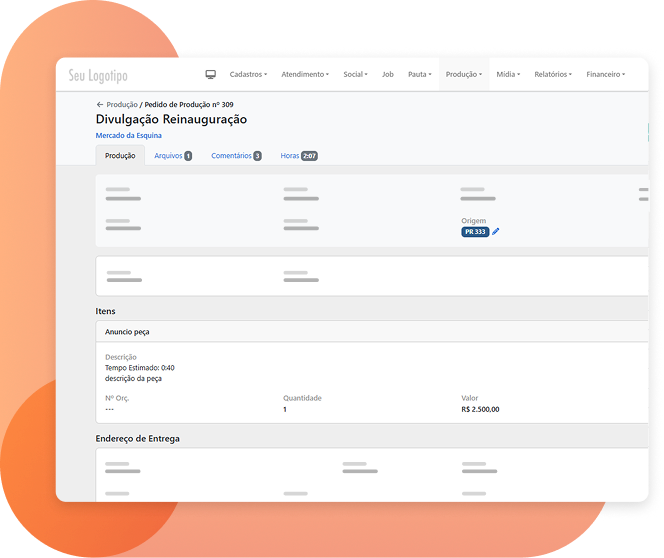Click the pencil edit icon beside PR 333
Viewport: 664px width, 558px height.
pyautogui.click(x=496, y=232)
